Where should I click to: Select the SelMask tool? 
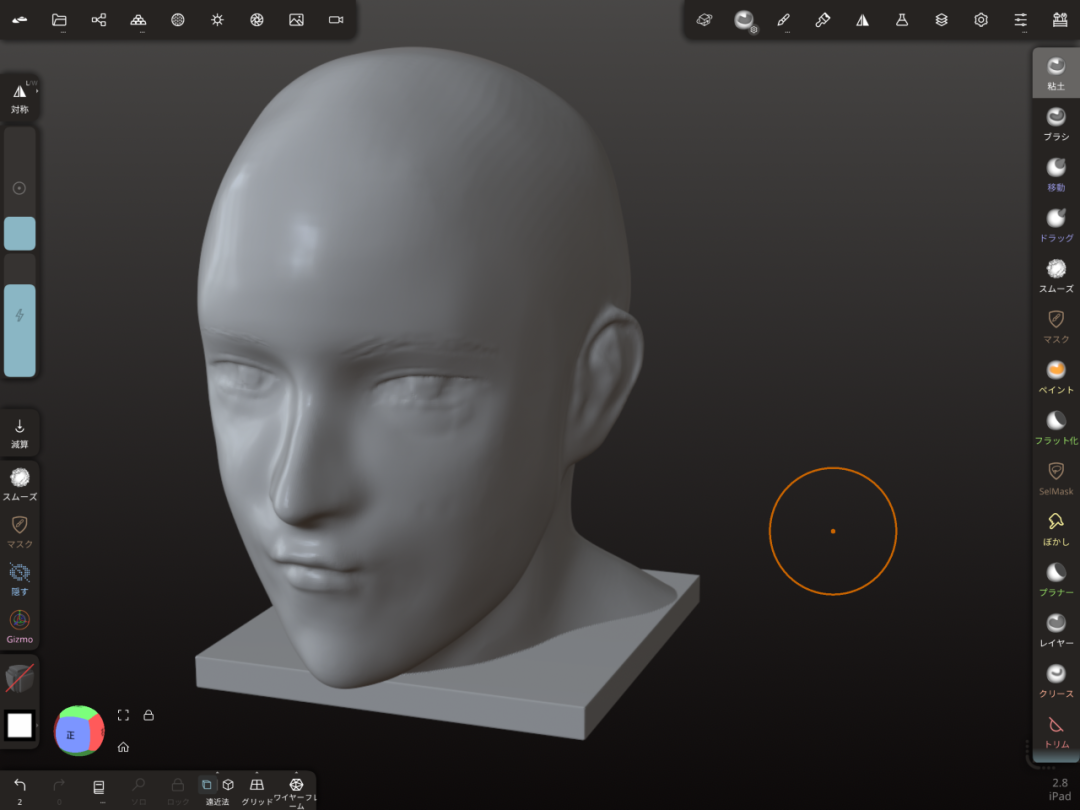(x=1056, y=479)
